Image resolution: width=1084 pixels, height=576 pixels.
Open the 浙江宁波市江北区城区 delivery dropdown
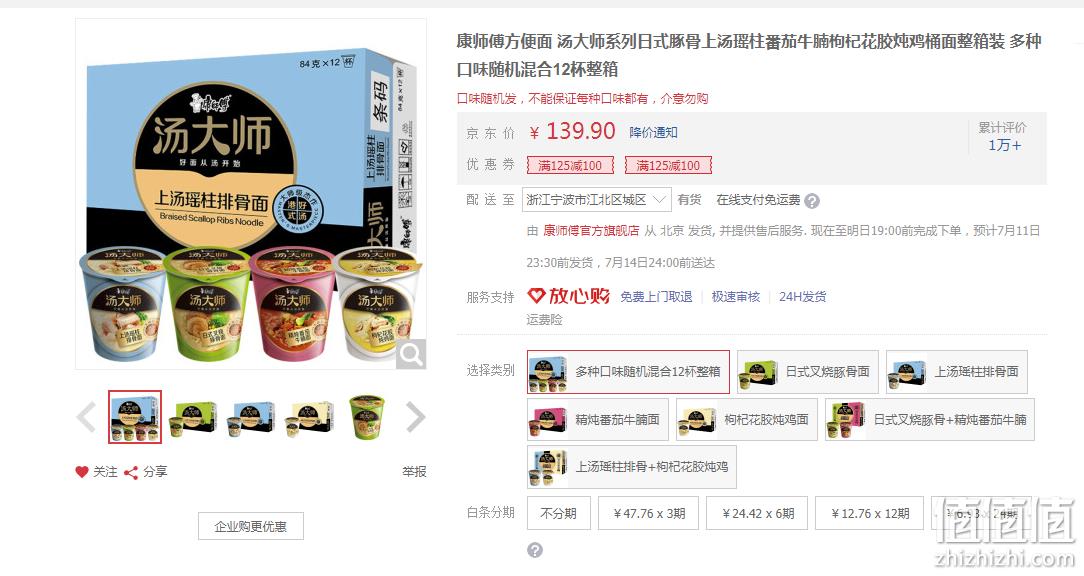pos(597,200)
